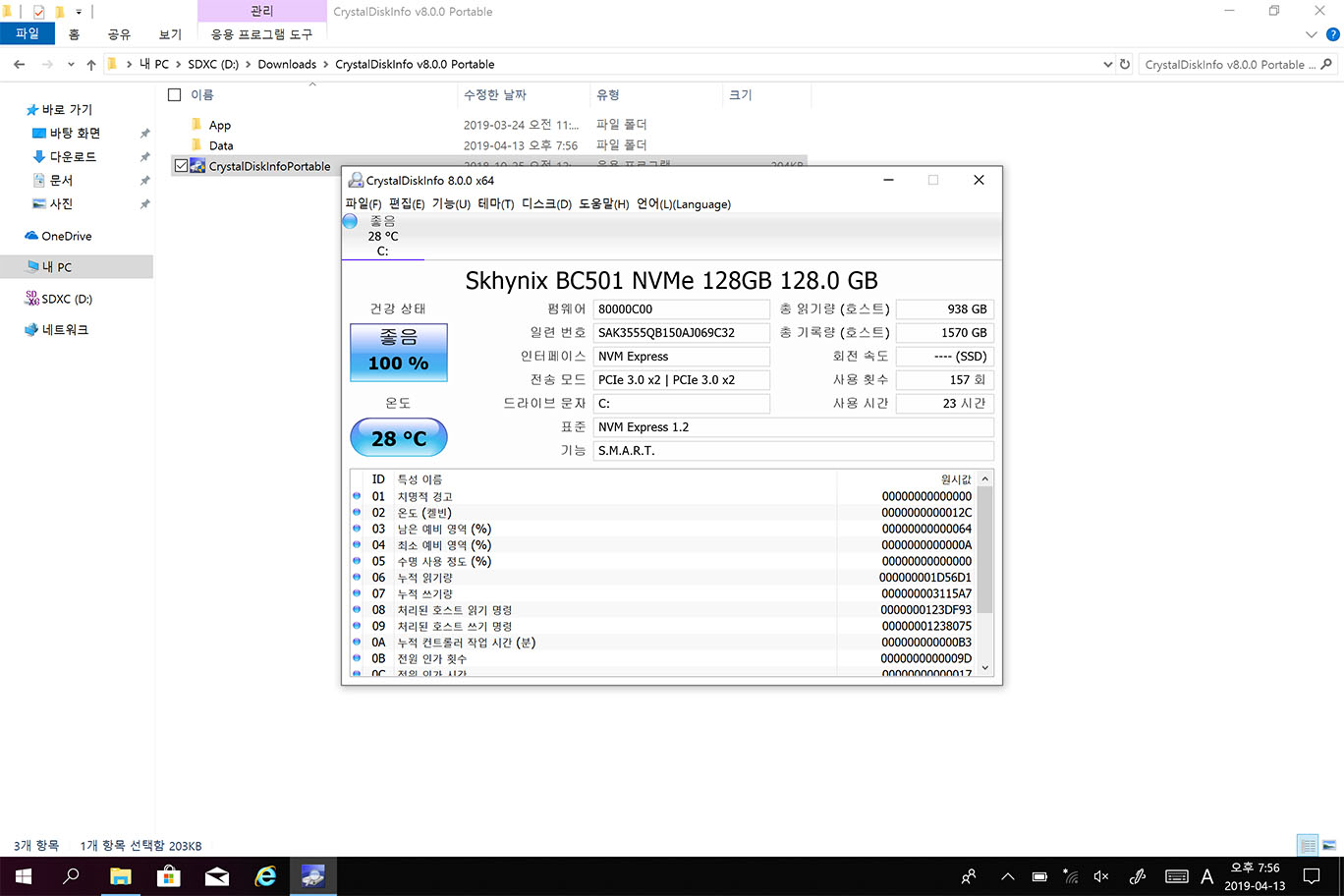1344x896 pixels.
Task: Select 네트워크 in navigation pane
Action: (65, 329)
